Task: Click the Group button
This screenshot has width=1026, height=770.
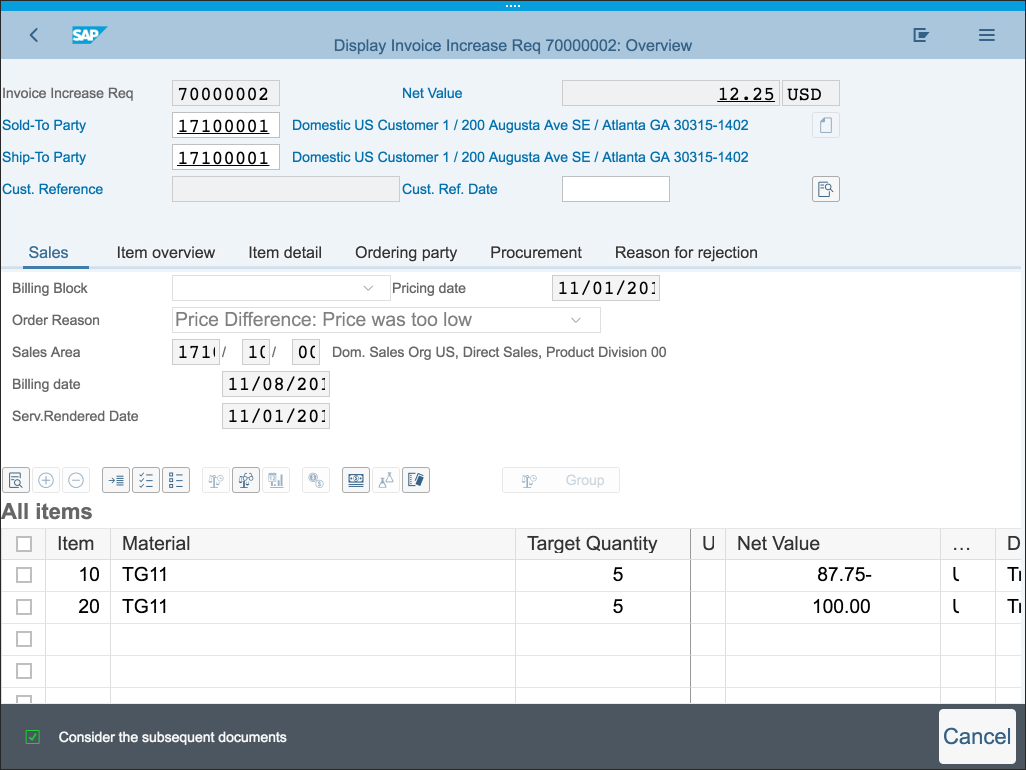Action: 561,480
